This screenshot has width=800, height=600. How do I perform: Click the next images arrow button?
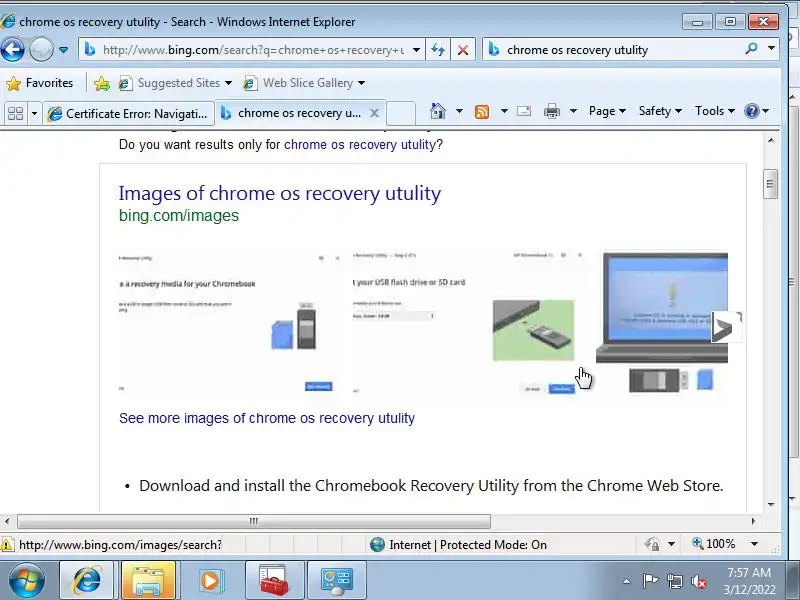[x=727, y=328]
